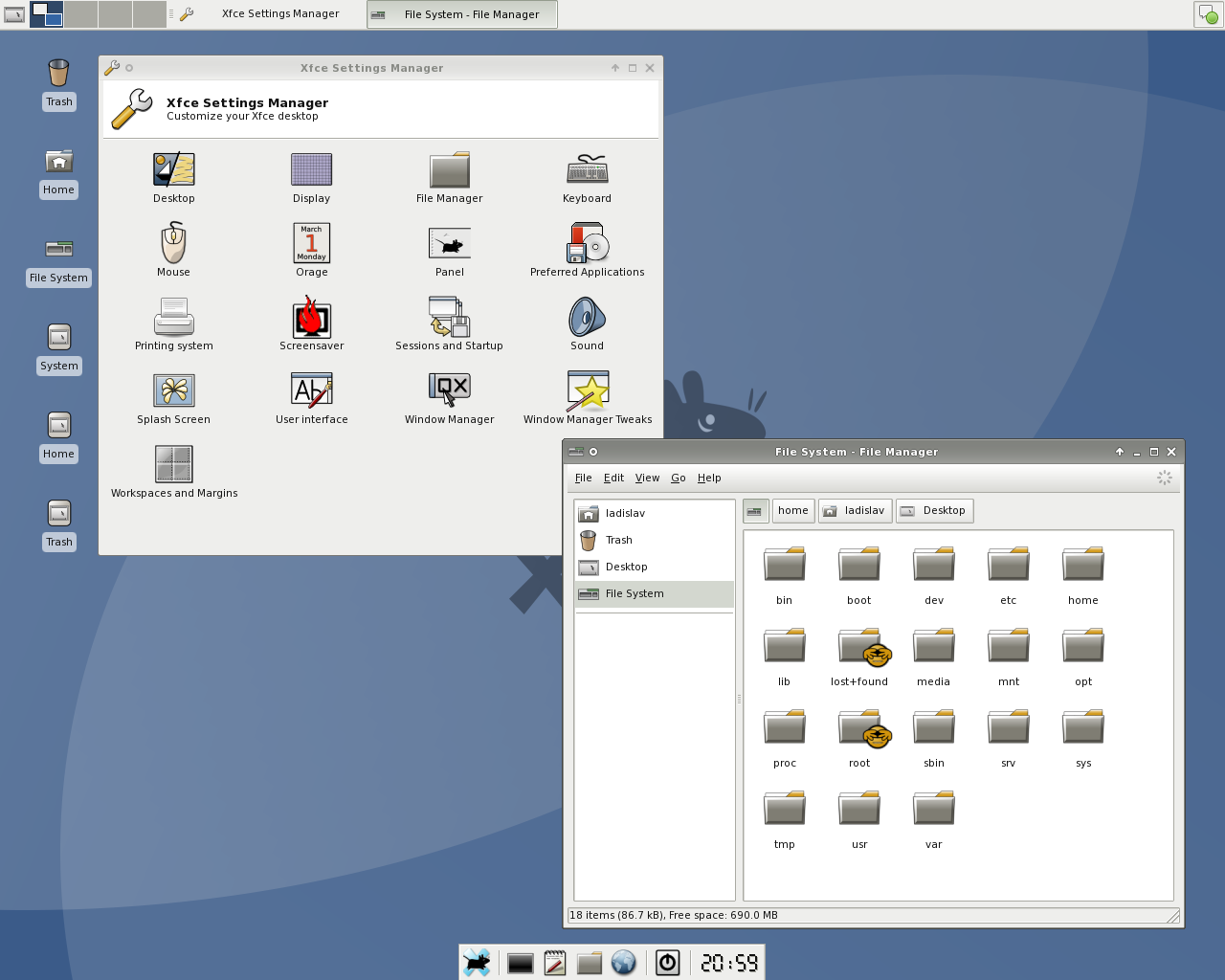Open the File menu in File Manager
The width and height of the screenshot is (1225, 980).
[584, 478]
